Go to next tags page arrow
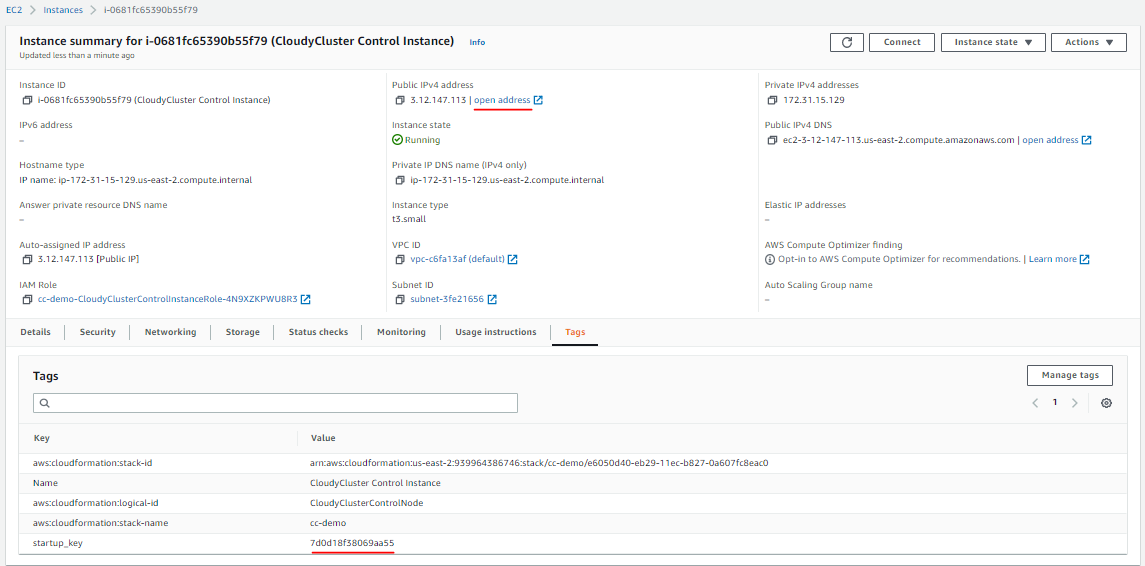Viewport: 1145px width, 566px height. [1074, 403]
